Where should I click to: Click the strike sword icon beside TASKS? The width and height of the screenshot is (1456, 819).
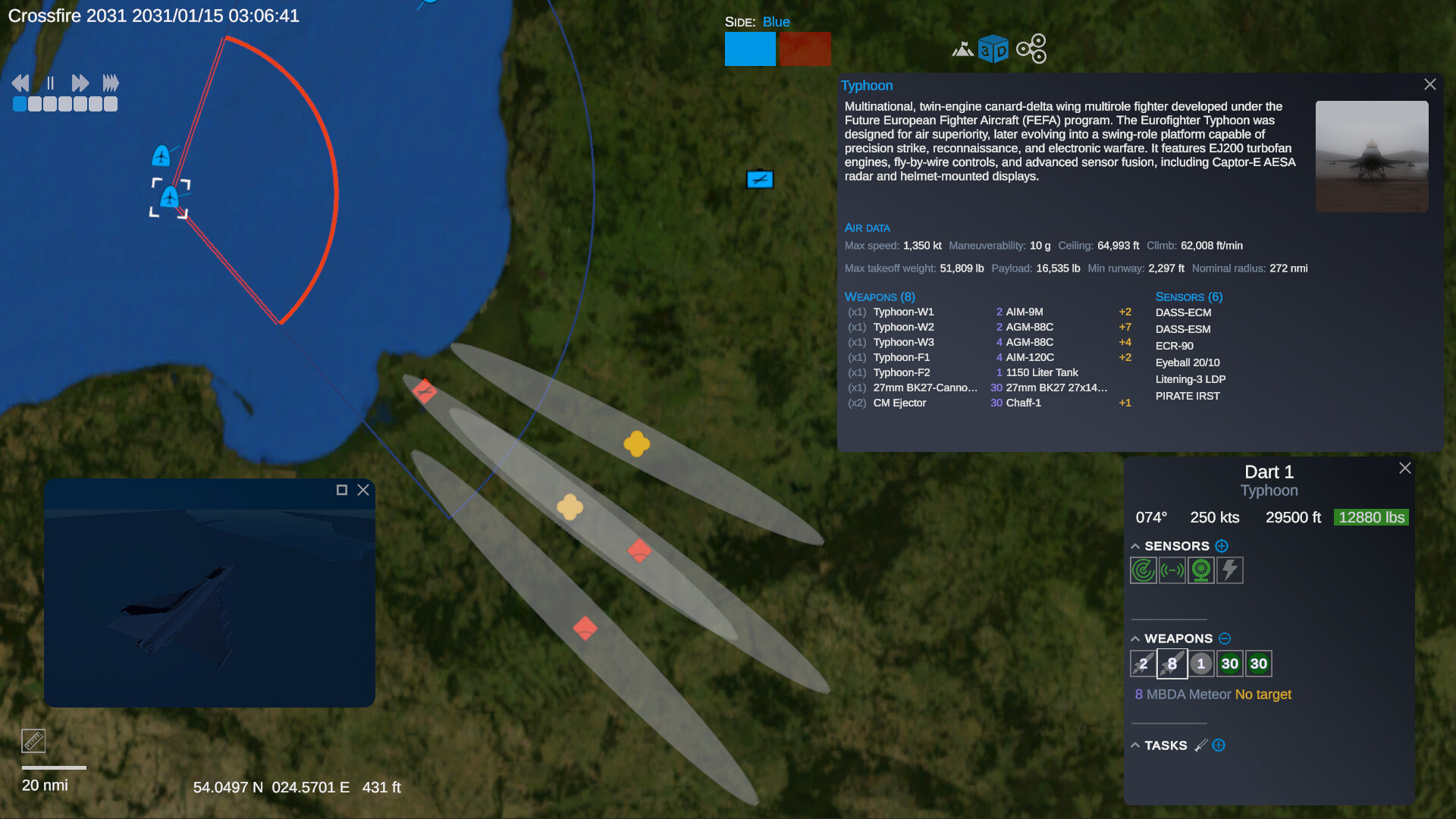coord(1200,745)
